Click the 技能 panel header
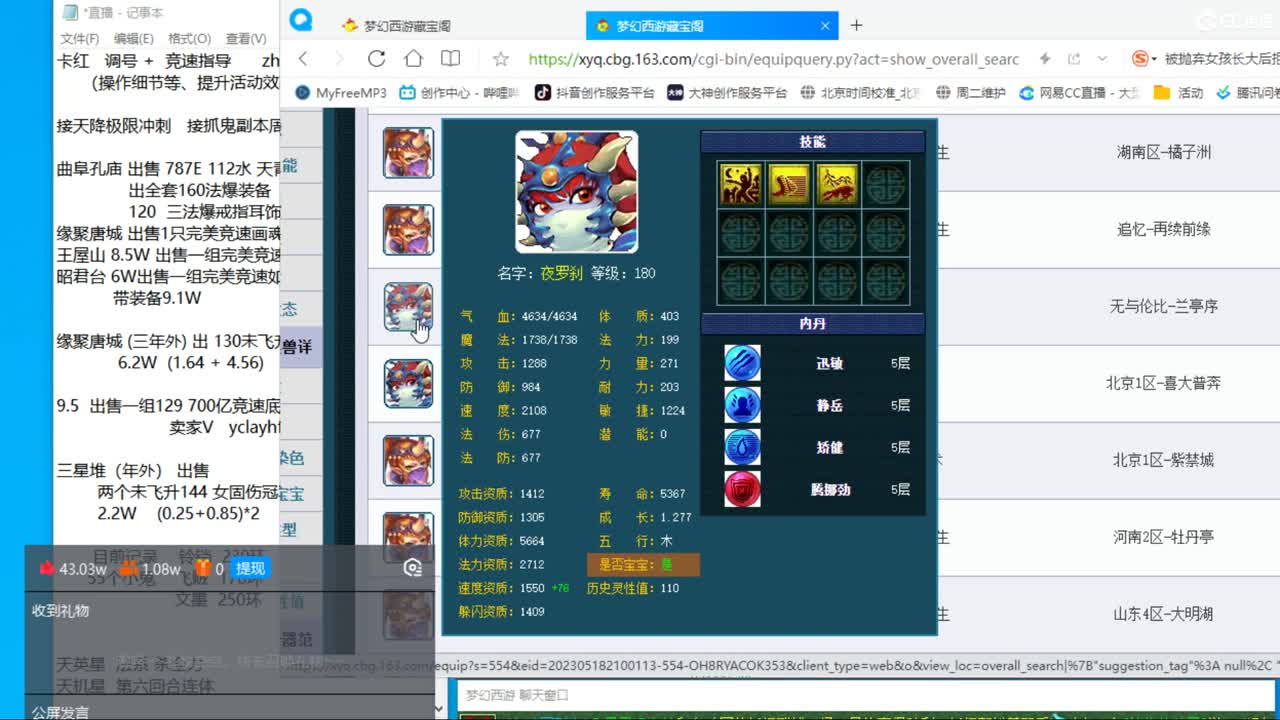This screenshot has height=720, width=1280. (812, 142)
